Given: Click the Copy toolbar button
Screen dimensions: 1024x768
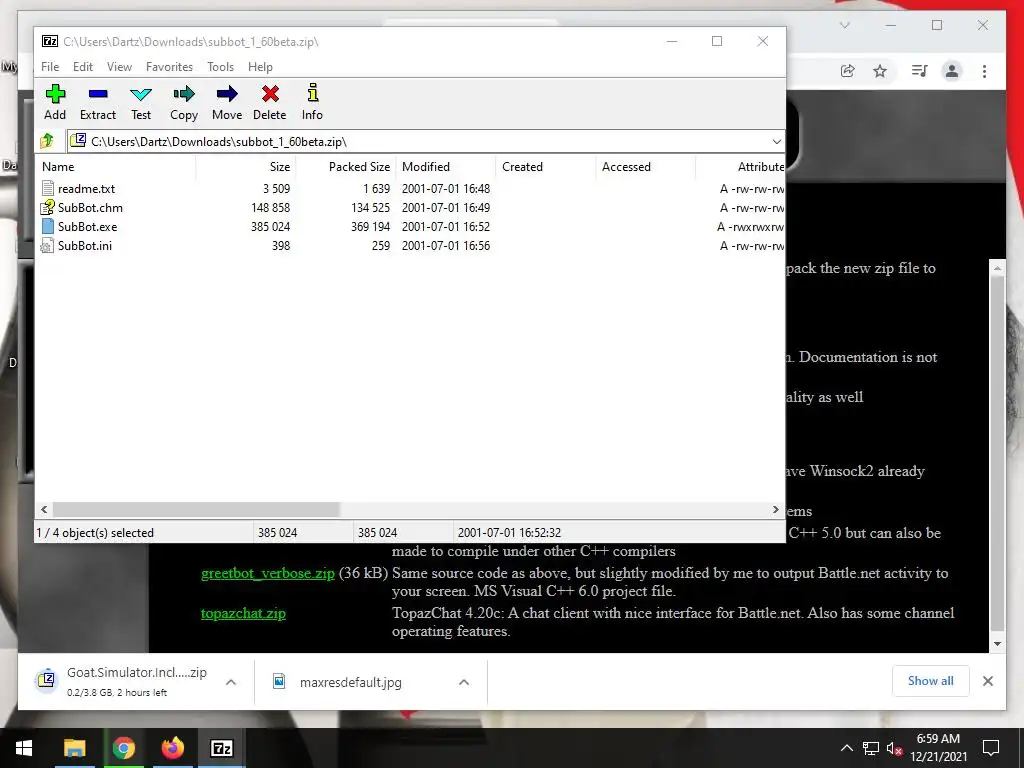Looking at the screenshot, I should 184,103.
